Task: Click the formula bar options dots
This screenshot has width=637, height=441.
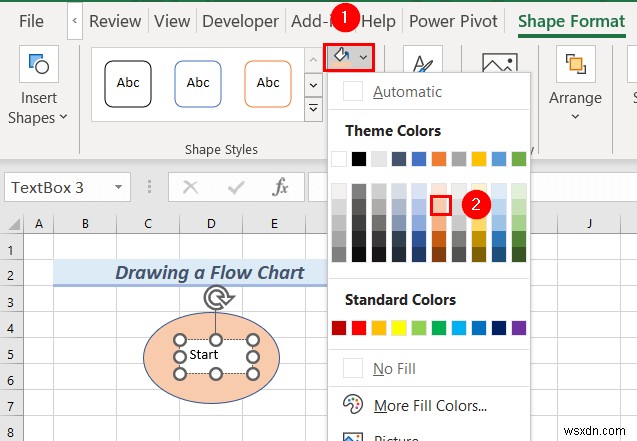Action: (150, 187)
